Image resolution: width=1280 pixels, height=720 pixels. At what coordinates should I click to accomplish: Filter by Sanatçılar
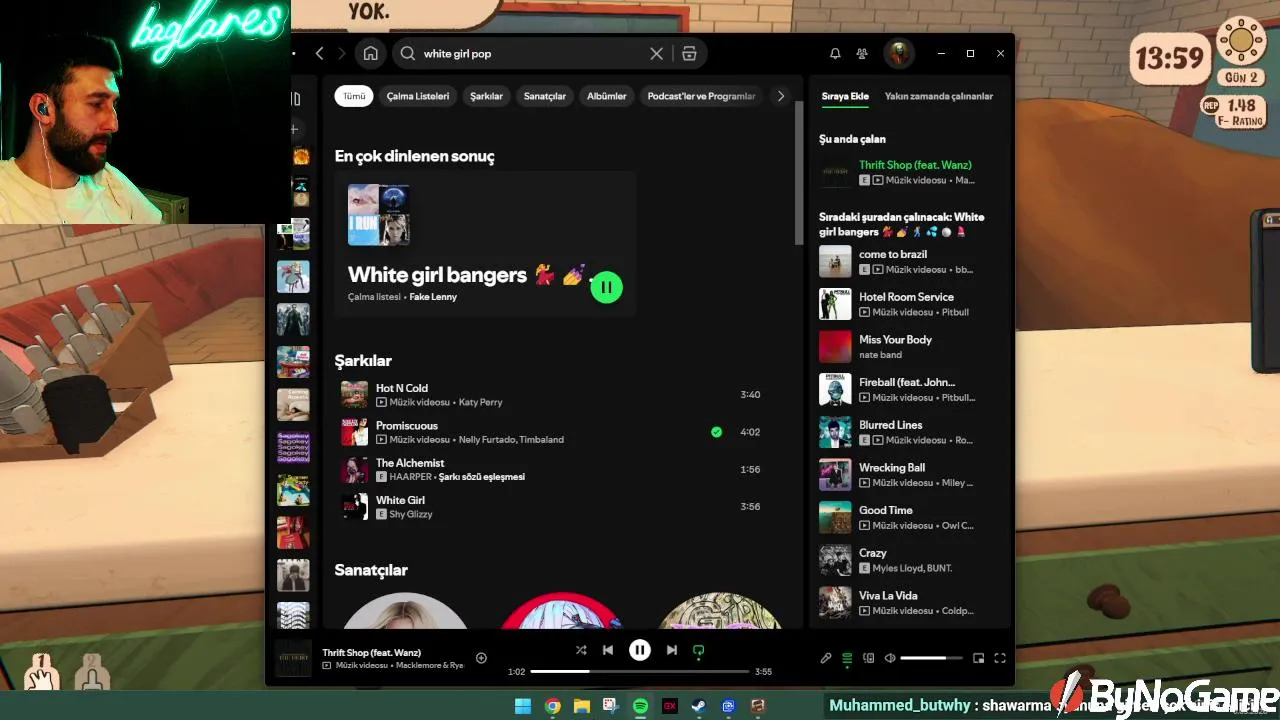pyautogui.click(x=545, y=96)
